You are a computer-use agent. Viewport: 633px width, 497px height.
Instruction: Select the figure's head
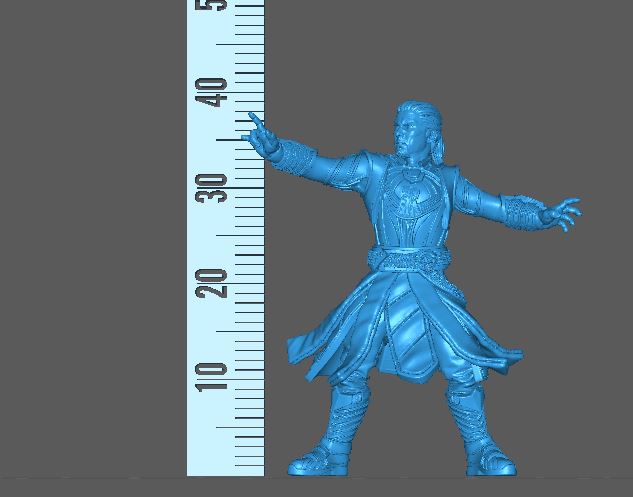pyautogui.click(x=411, y=132)
